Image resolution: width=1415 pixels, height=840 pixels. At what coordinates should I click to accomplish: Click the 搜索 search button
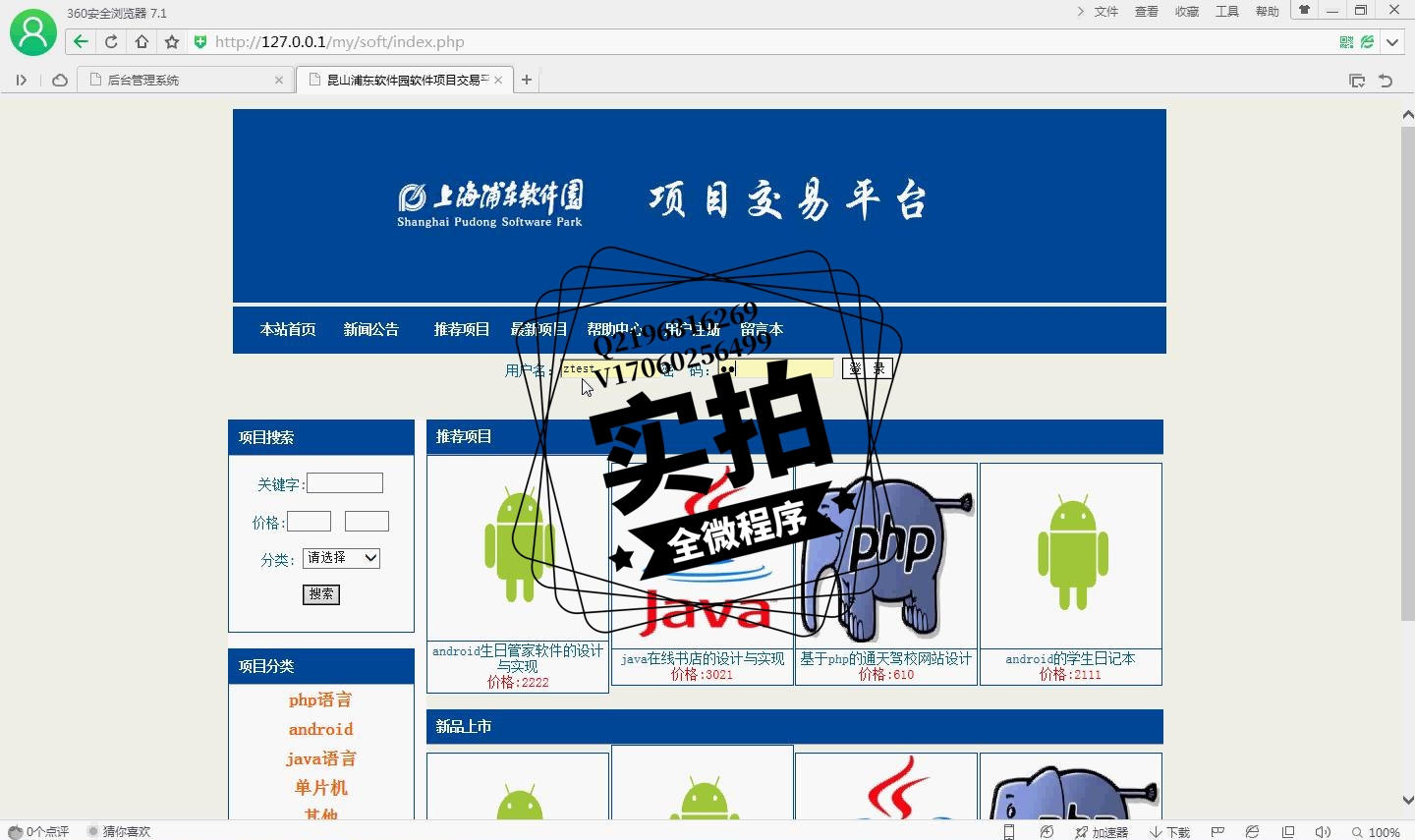click(321, 594)
